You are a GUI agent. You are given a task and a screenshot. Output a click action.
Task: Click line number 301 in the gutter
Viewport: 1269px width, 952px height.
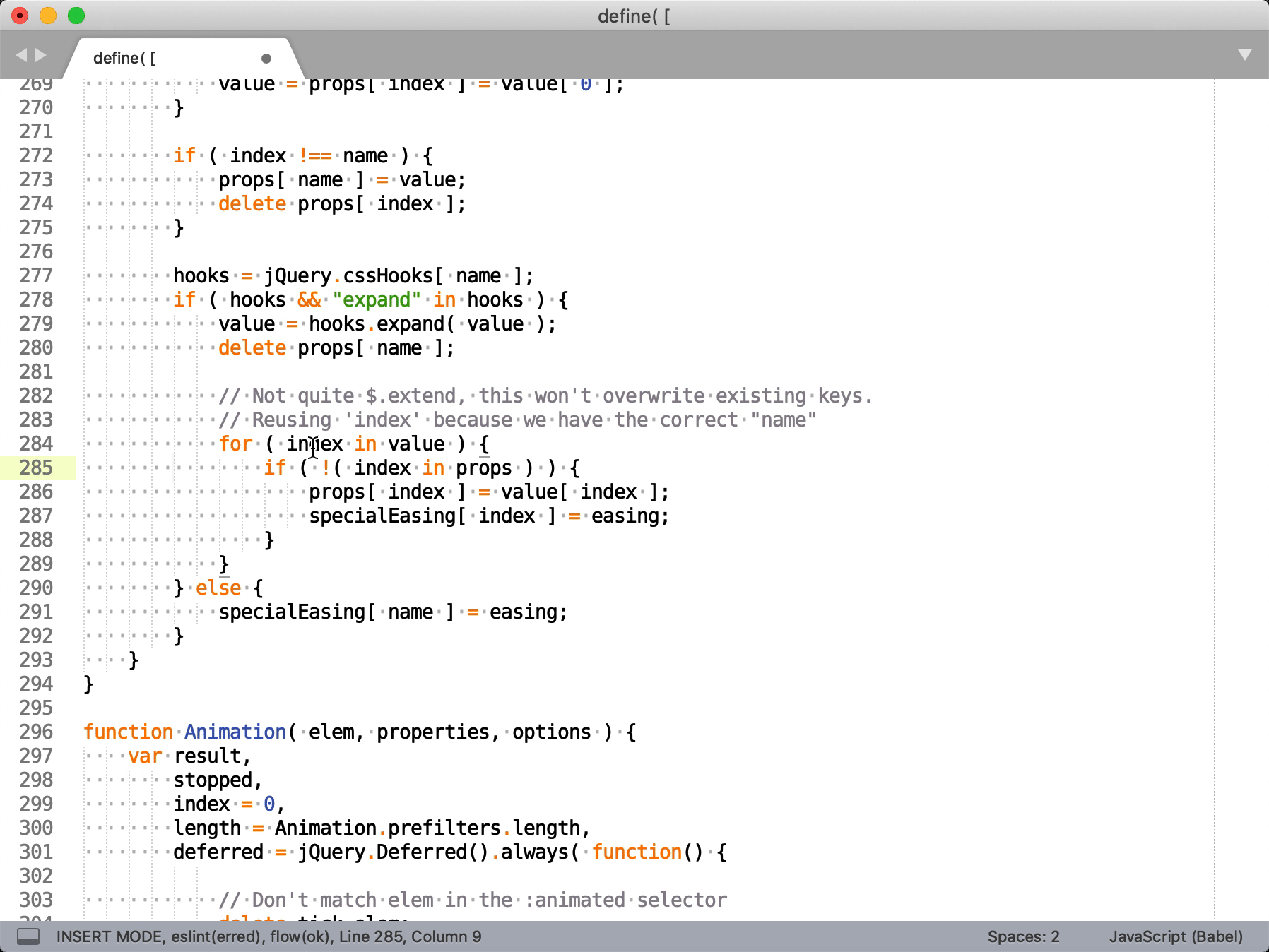[x=36, y=852]
